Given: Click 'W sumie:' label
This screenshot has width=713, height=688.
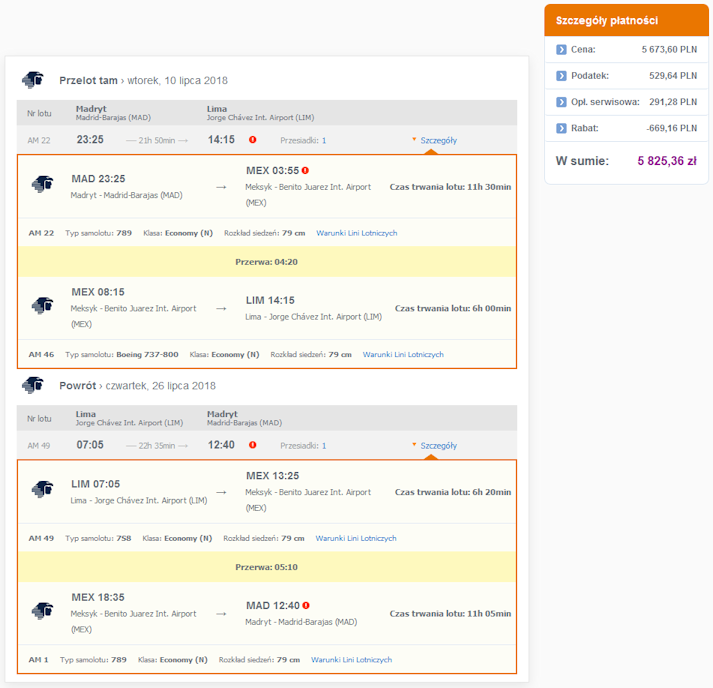Looking at the screenshot, I should (x=582, y=161).
